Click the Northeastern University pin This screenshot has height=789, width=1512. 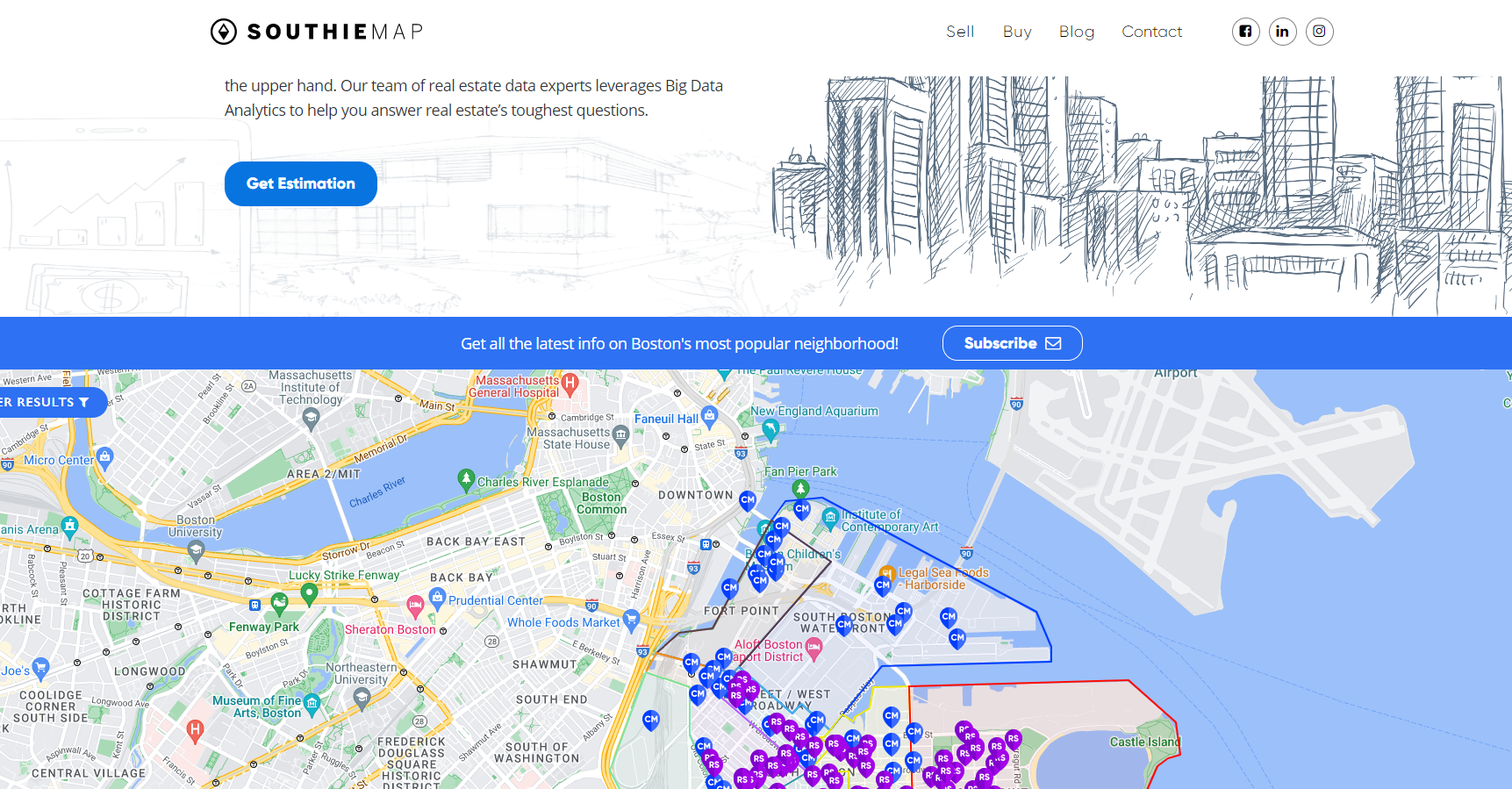pyautogui.click(x=362, y=697)
